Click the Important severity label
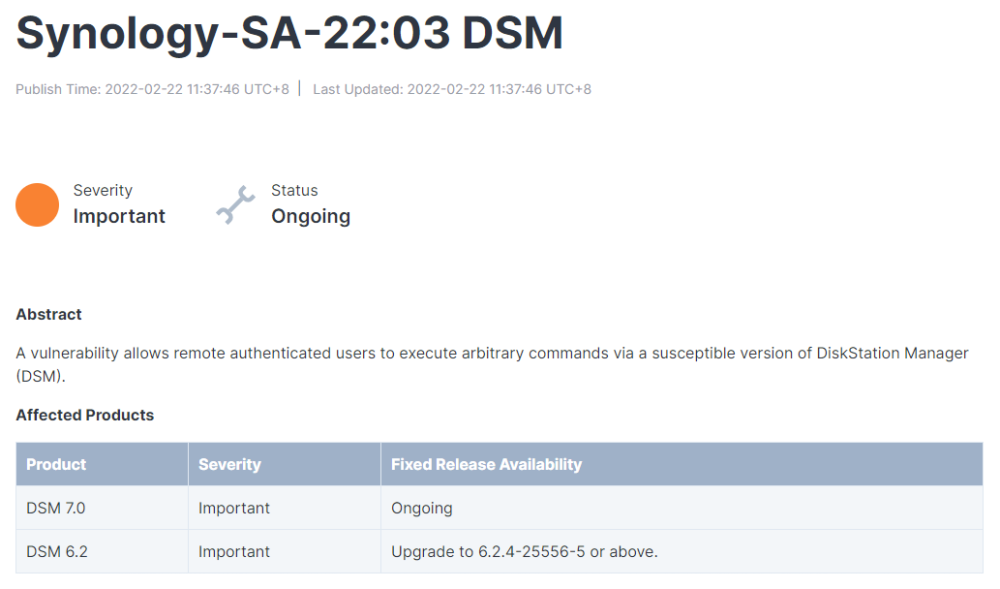This screenshot has height=589, width=1000. [x=119, y=216]
